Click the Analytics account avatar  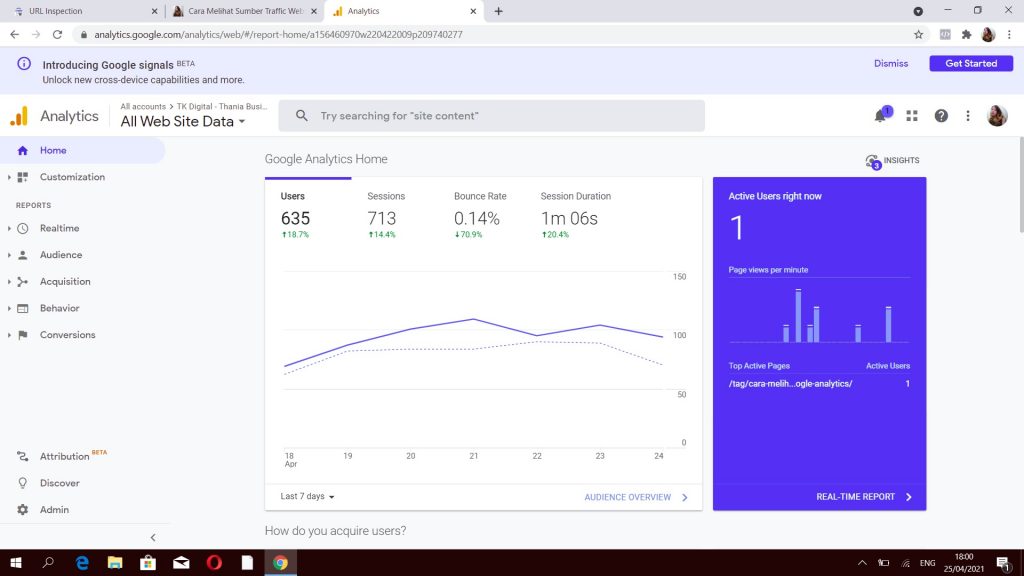click(997, 116)
